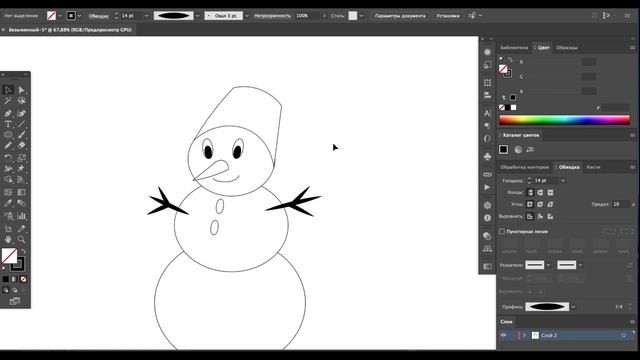This screenshot has height=360, width=640.
Task: Swap fill and stroke arrows in toolbar
Action: [x=23, y=250]
